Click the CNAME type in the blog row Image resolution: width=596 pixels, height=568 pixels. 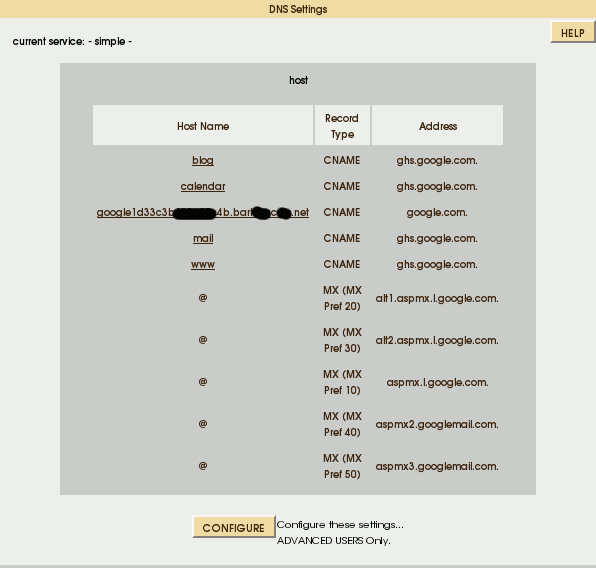tap(342, 160)
